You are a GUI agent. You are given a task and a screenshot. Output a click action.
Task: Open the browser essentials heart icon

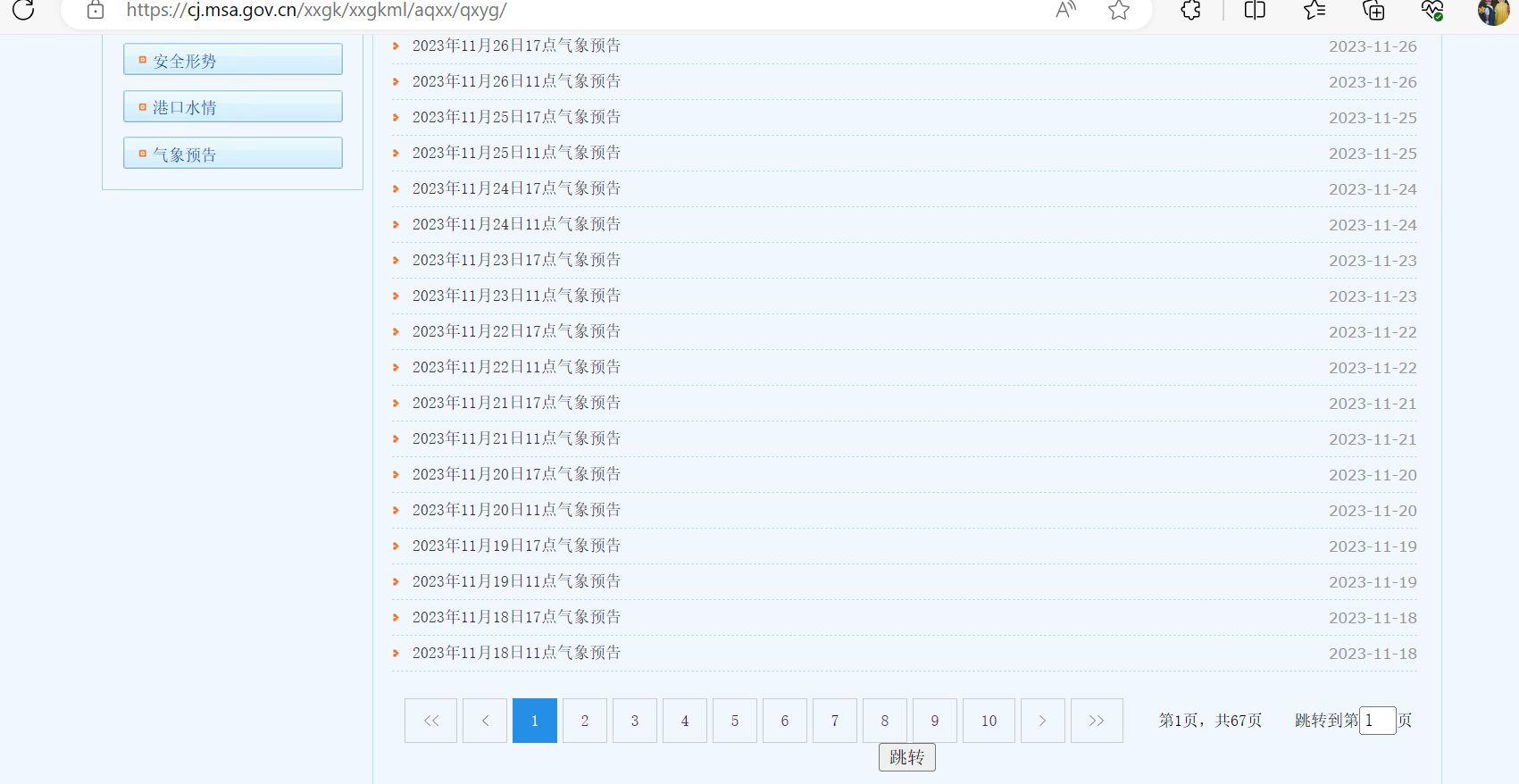[x=1432, y=11]
